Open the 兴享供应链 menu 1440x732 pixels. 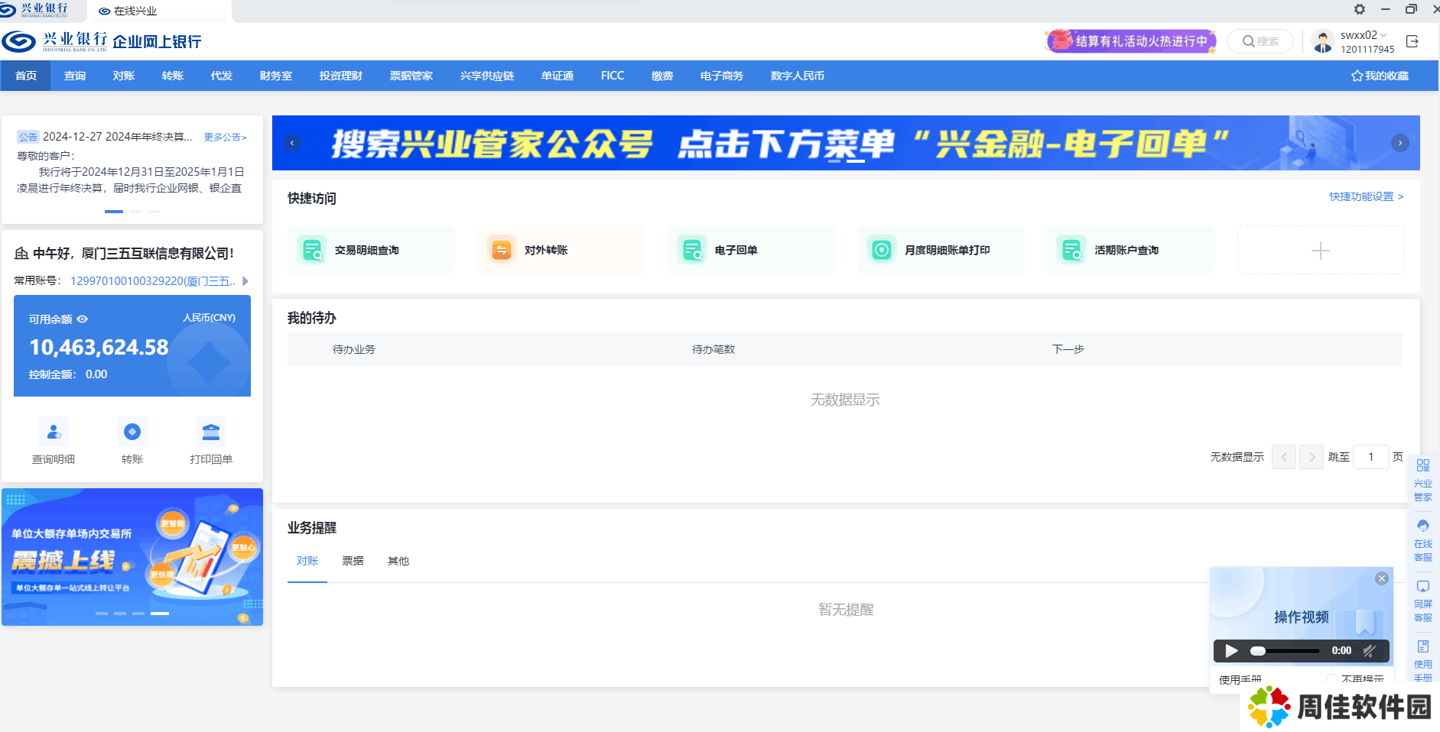pos(487,76)
